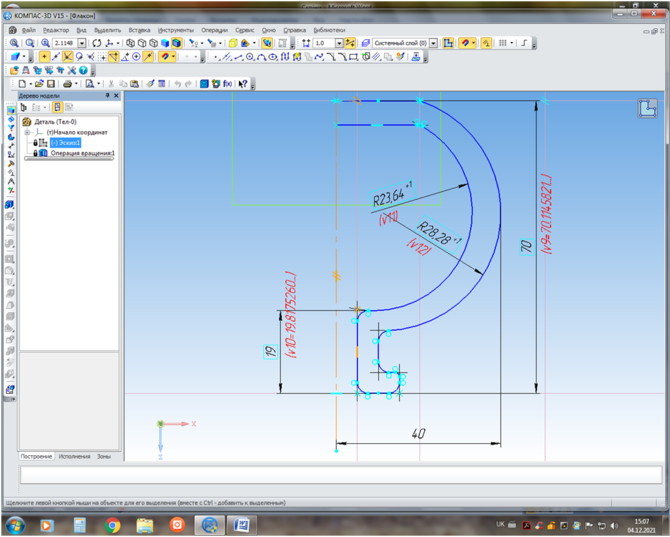Open the global snaps dropdown arrow
670x537 pixels.
tap(473, 43)
